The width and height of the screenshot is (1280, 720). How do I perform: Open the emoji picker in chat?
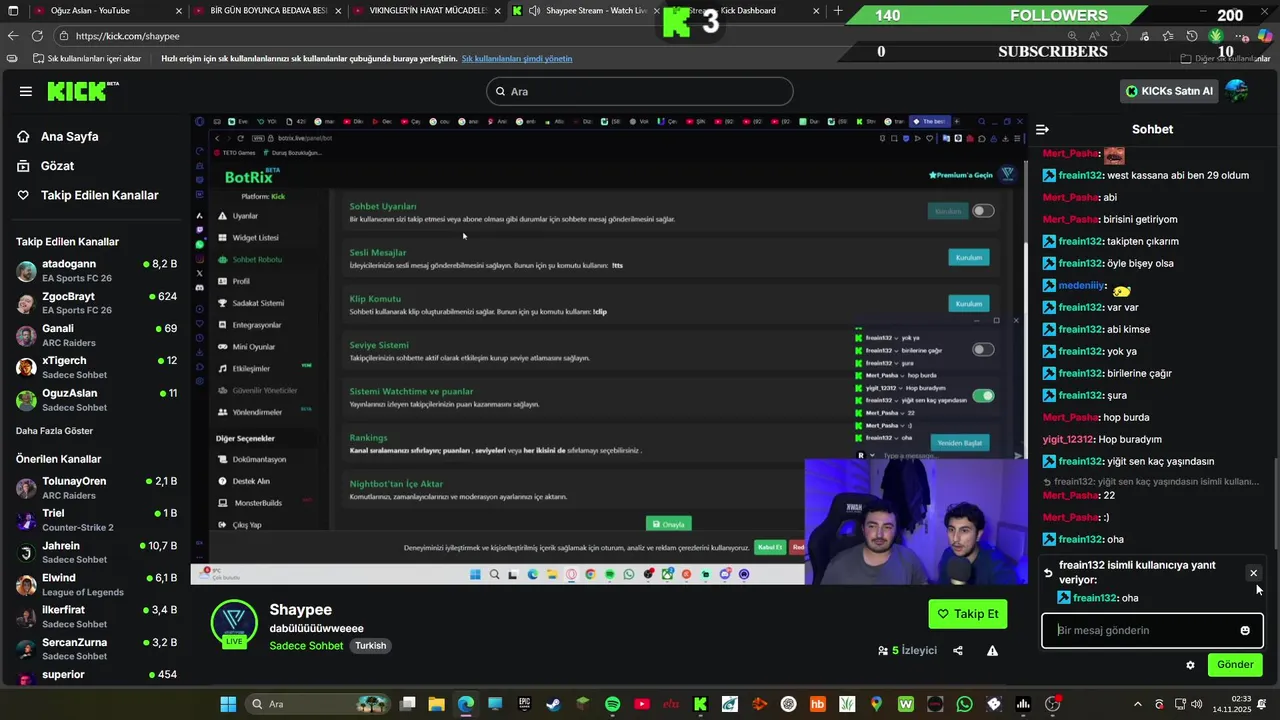(x=1245, y=631)
